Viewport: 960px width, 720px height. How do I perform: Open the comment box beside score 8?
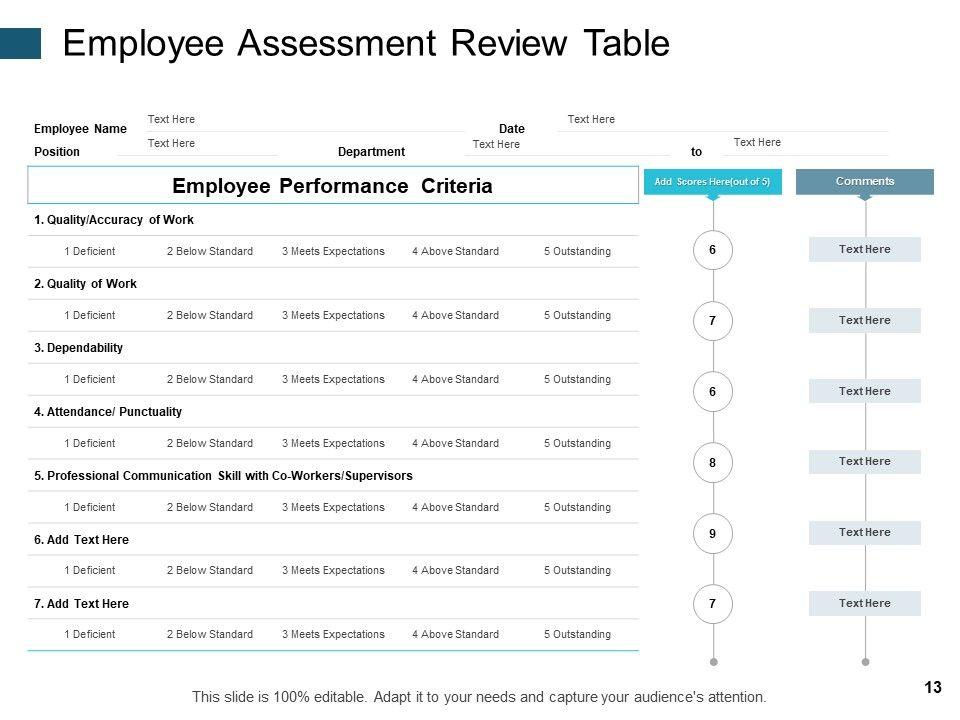[x=865, y=461]
